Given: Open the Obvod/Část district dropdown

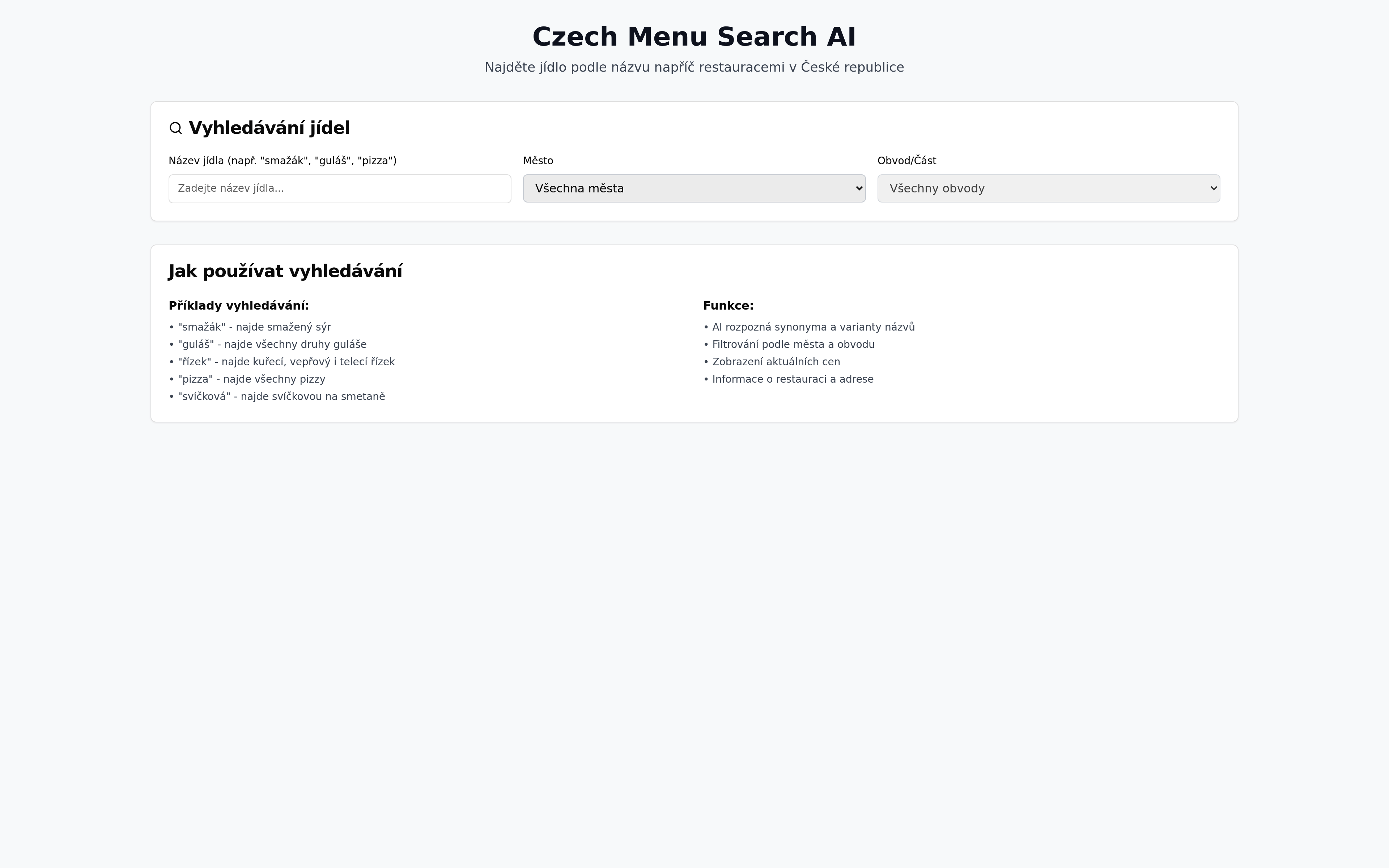Looking at the screenshot, I should pos(1048,188).
